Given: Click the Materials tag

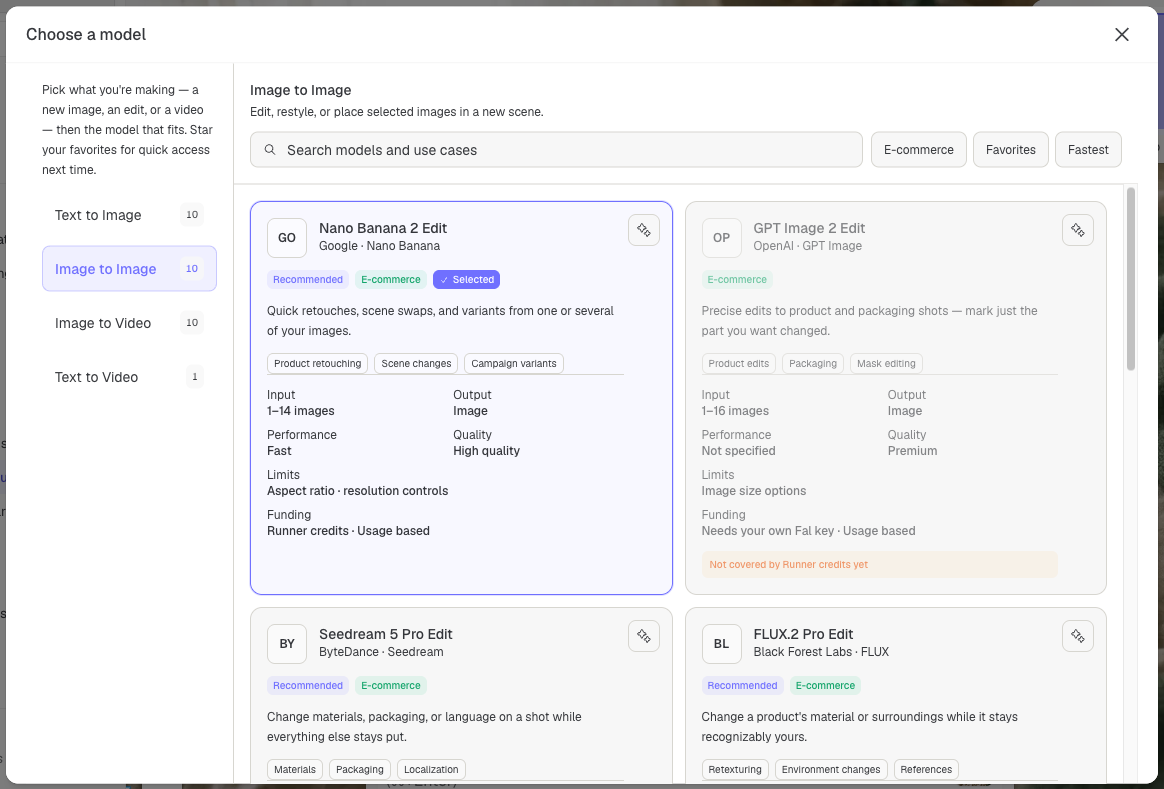Looking at the screenshot, I should pos(295,770).
